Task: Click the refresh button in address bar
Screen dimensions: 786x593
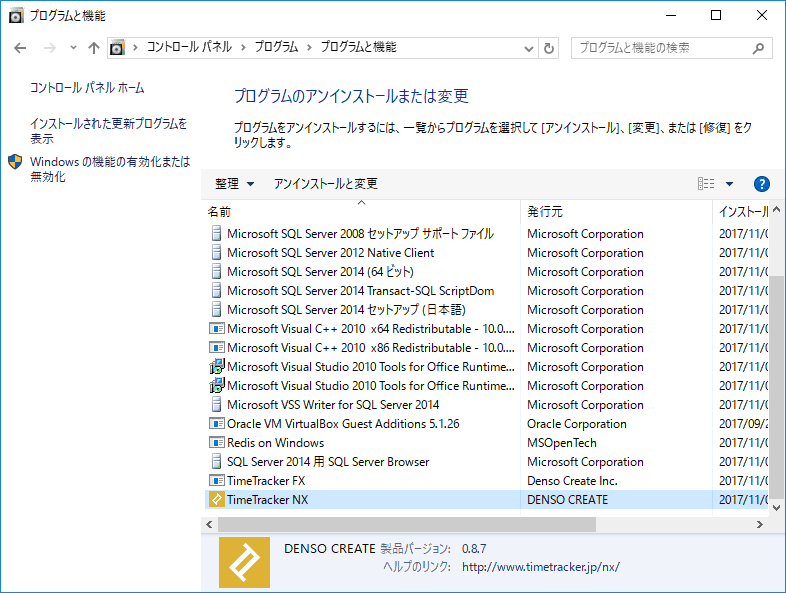Action: point(548,48)
